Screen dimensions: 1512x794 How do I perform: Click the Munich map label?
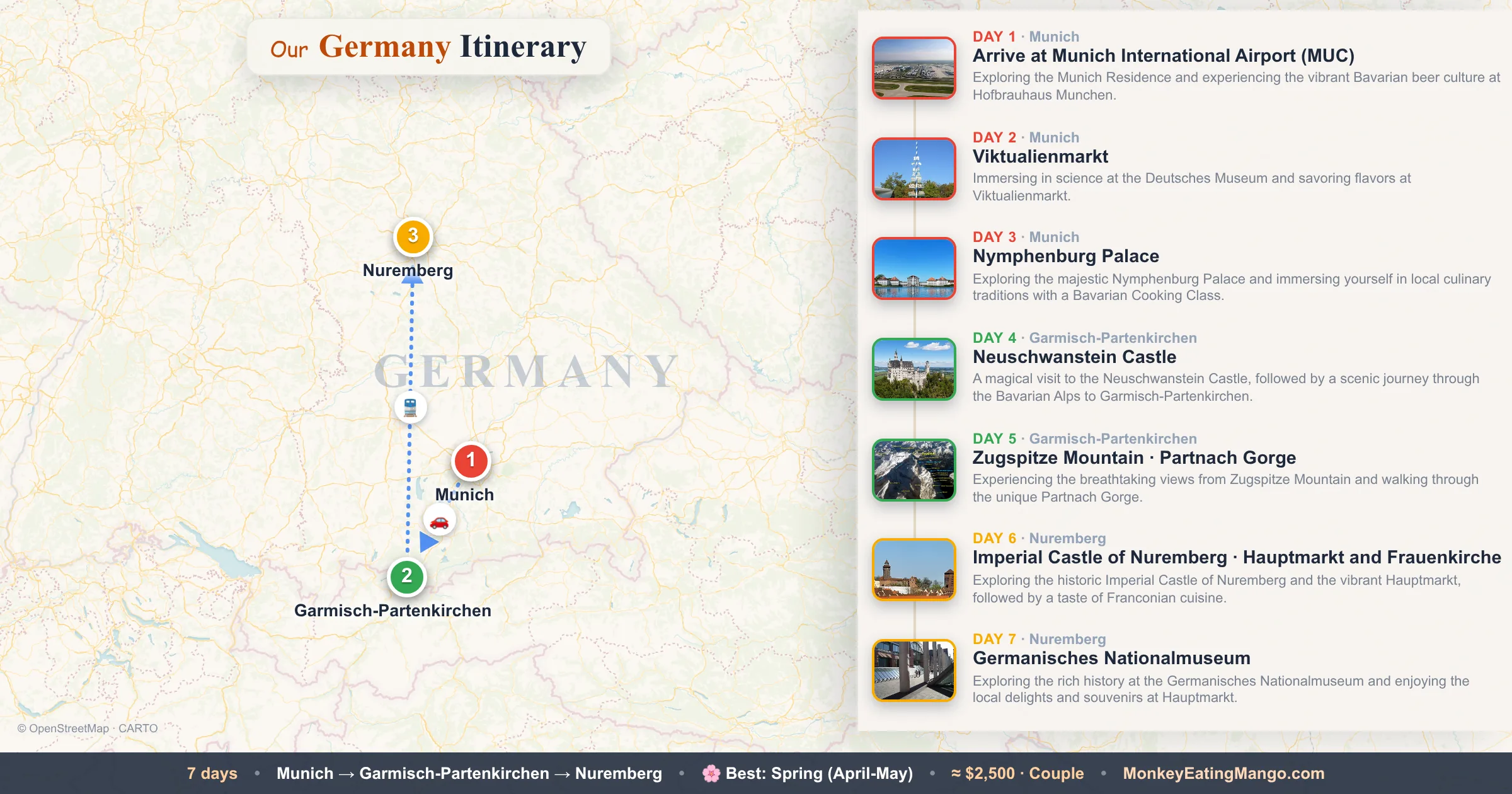[464, 495]
